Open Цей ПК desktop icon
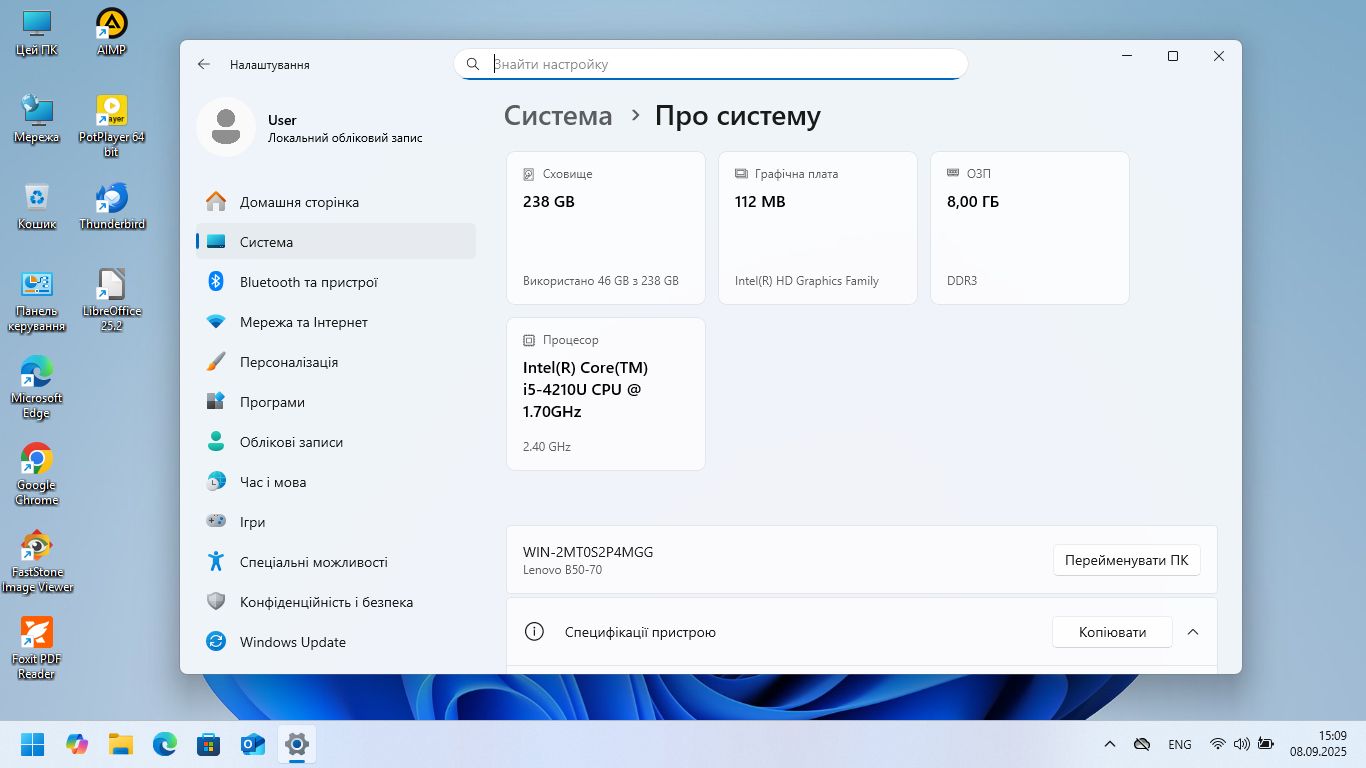Viewport: 1366px width, 768px height. (37, 32)
